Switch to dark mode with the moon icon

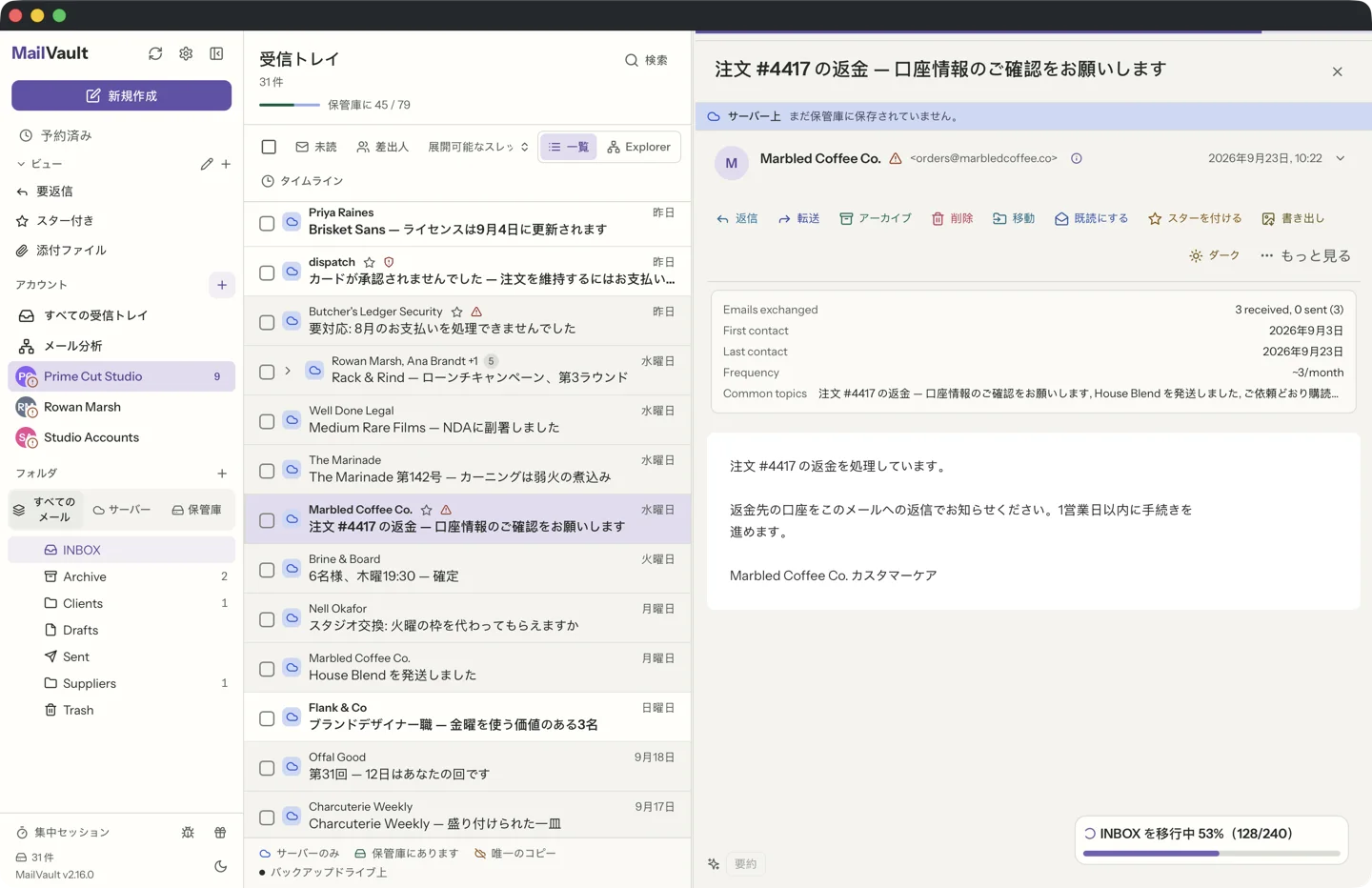pyautogui.click(x=220, y=866)
